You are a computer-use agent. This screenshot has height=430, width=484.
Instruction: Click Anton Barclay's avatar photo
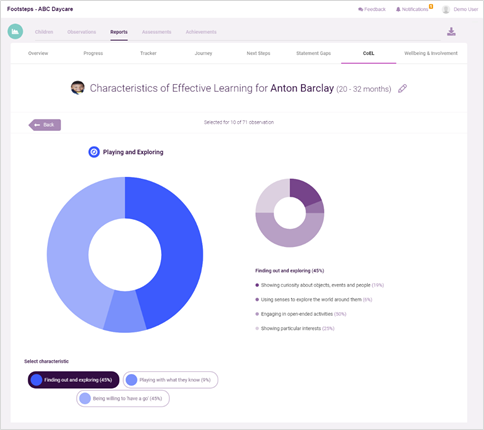click(x=78, y=88)
